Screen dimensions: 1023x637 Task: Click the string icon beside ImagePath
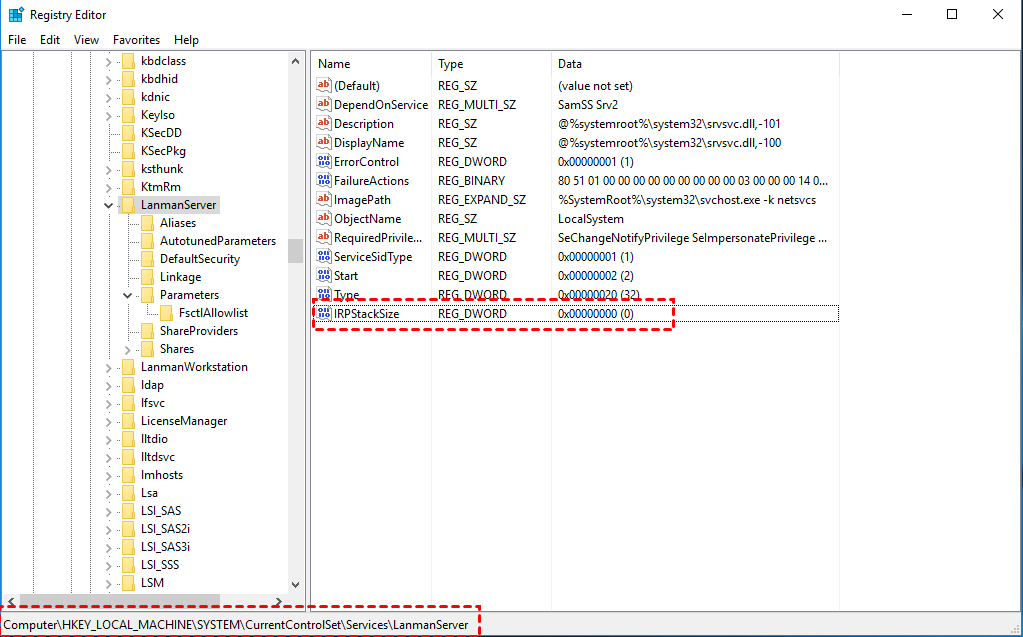tap(324, 199)
